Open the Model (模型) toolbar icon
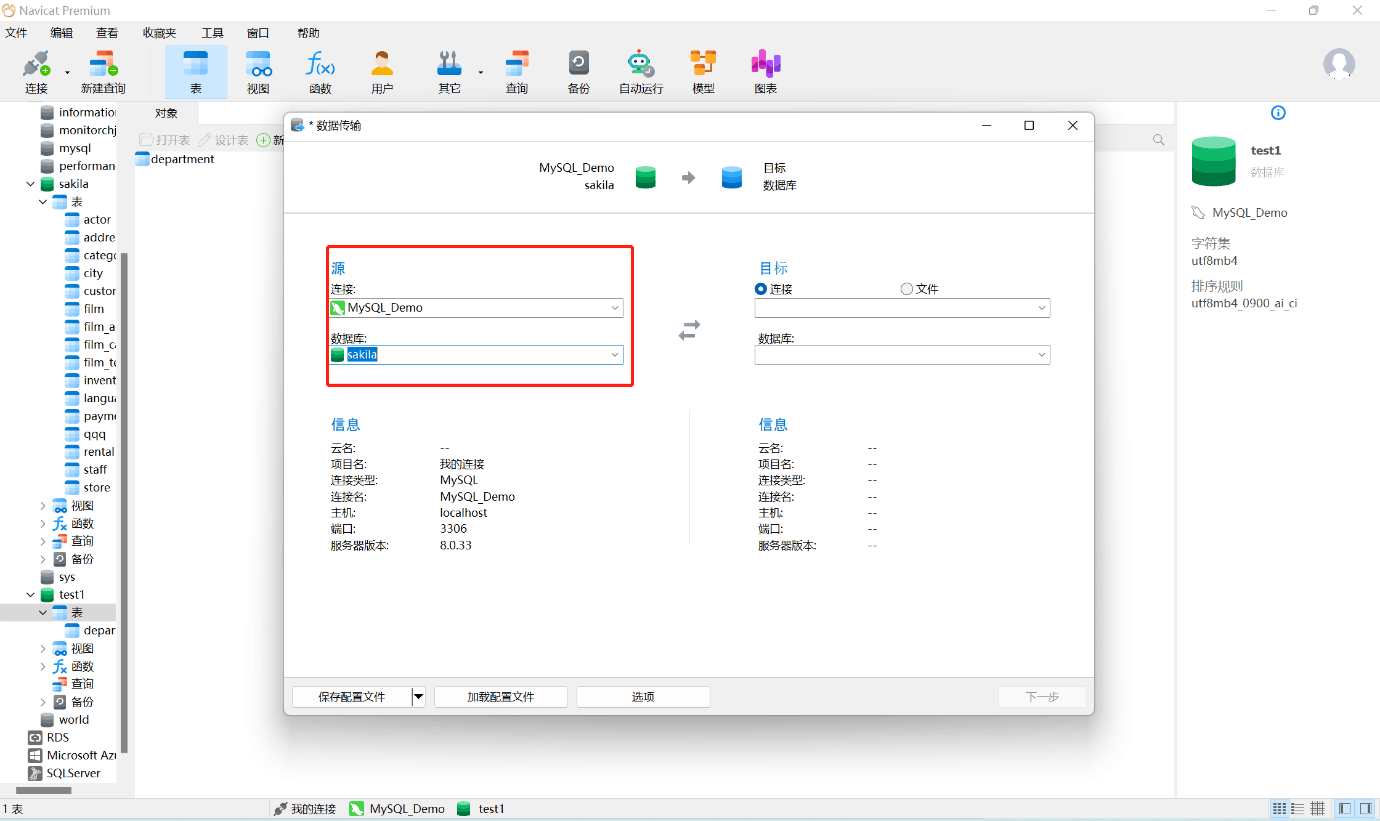The image size is (1380, 821). click(x=703, y=72)
